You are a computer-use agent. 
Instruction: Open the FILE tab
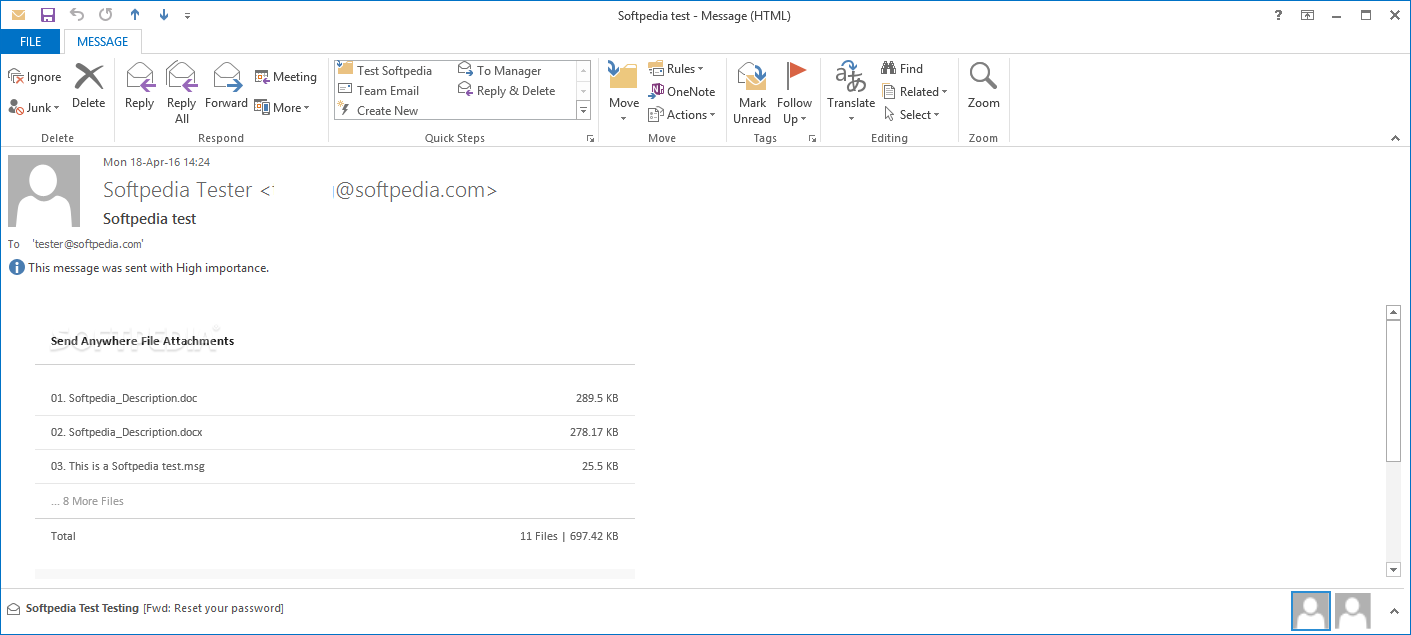coord(31,42)
